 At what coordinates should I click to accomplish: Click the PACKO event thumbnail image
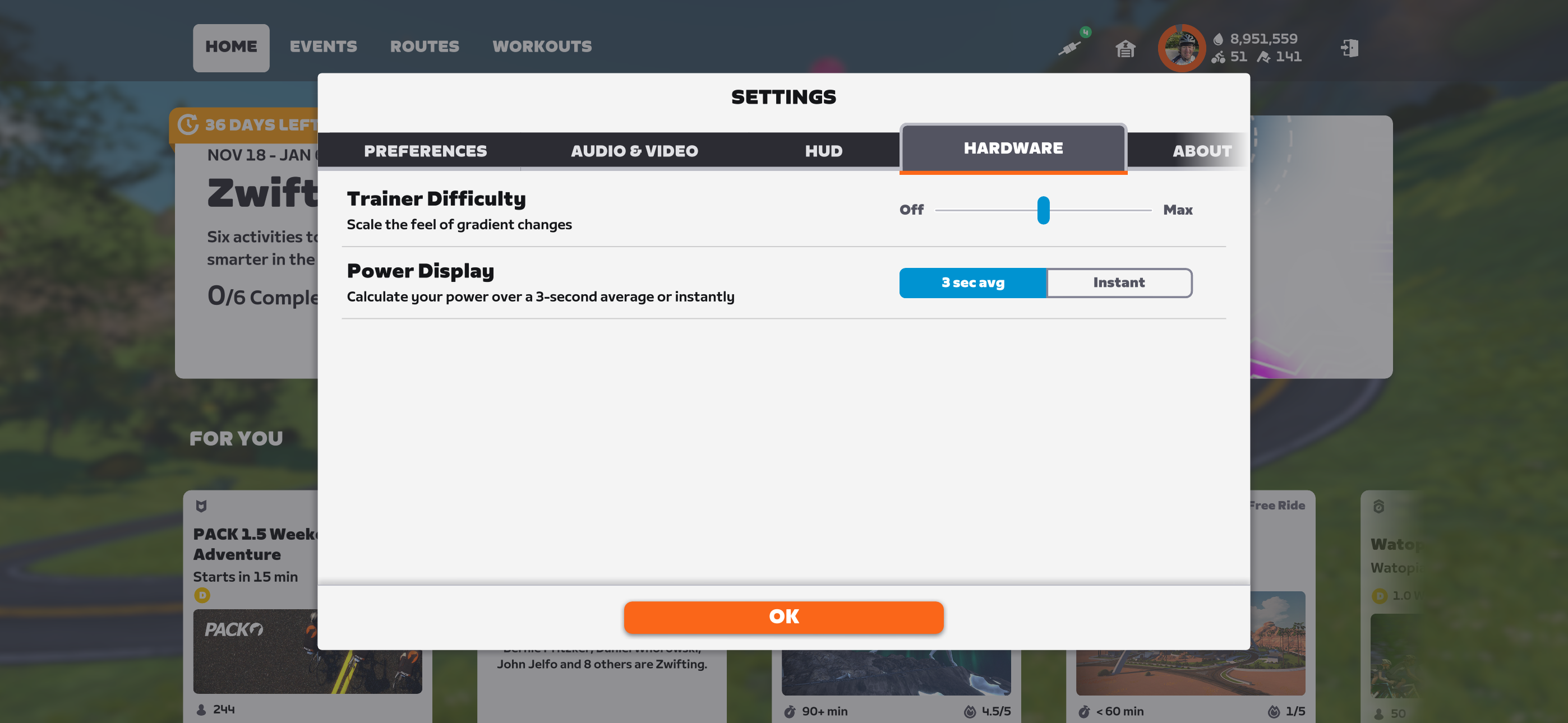(307, 652)
